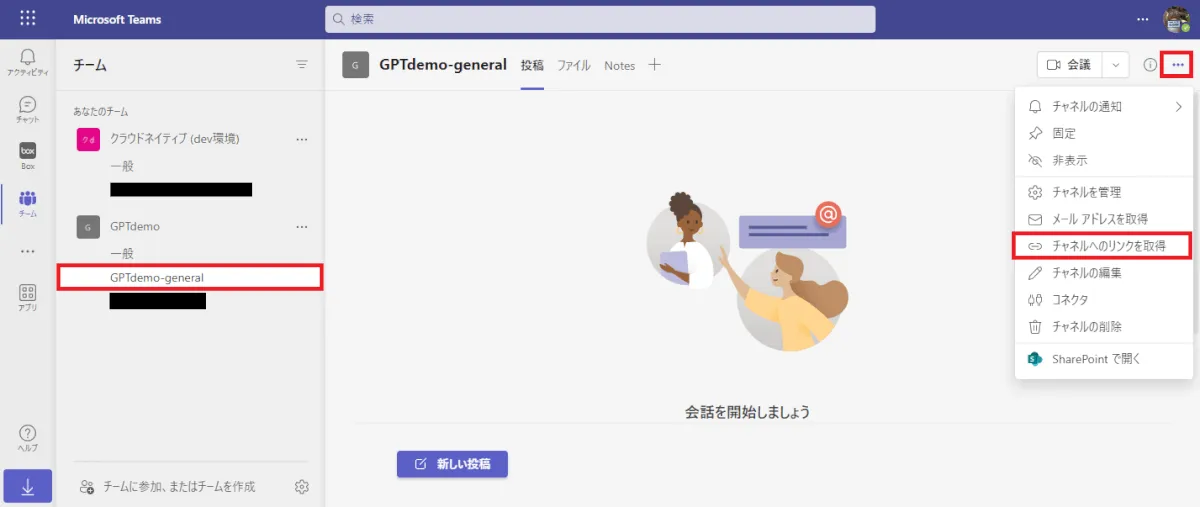This screenshot has height=507, width=1200.
Task: Switch to the 投稿 tab
Action: click(532, 65)
